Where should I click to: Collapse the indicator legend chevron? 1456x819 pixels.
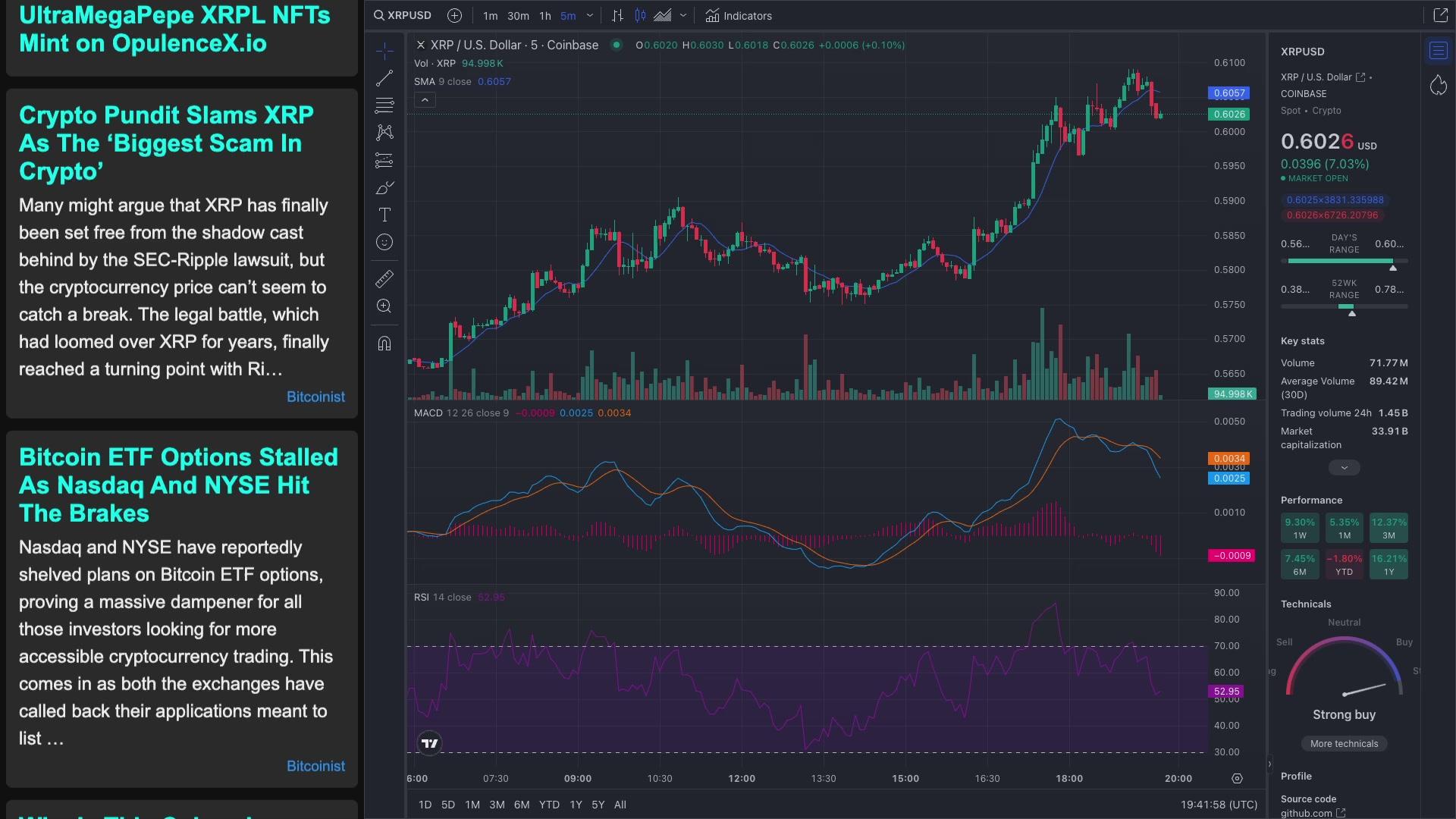point(425,100)
